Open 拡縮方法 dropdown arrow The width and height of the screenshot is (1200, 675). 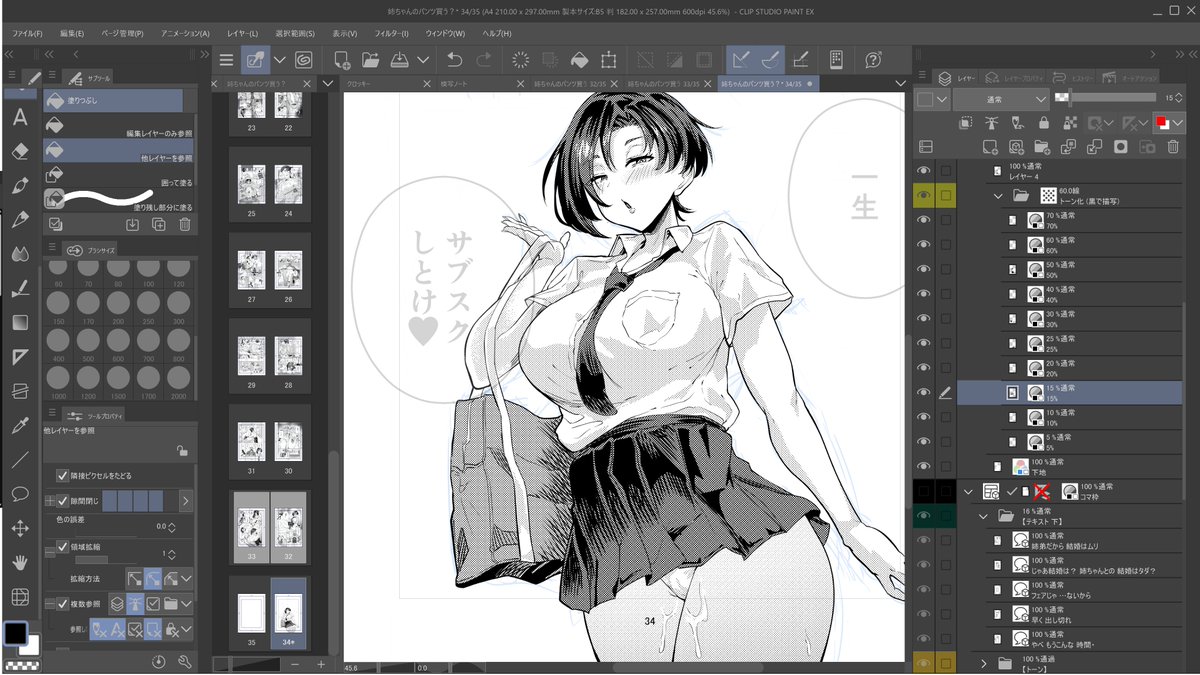coord(186,577)
